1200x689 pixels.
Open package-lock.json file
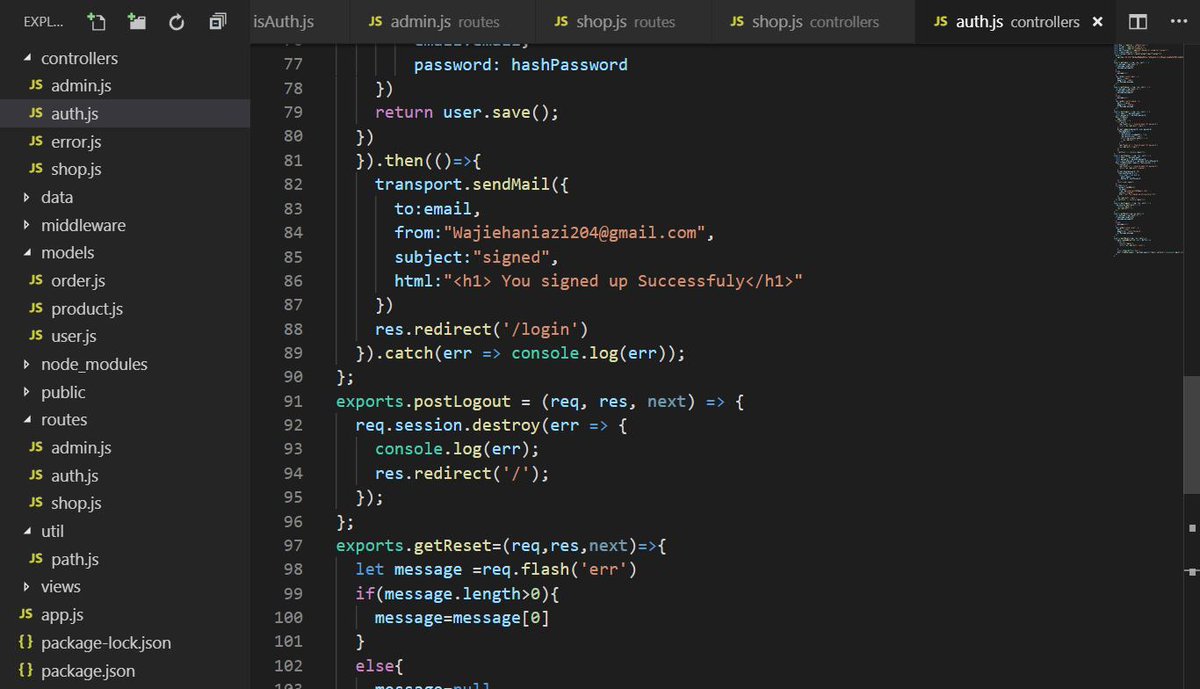click(125, 643)
